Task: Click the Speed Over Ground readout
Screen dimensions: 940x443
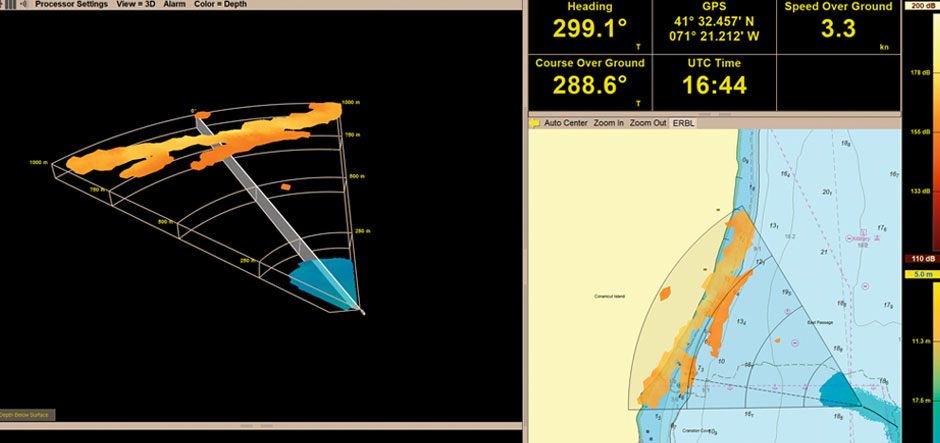Action: click(x=838, y=26)
